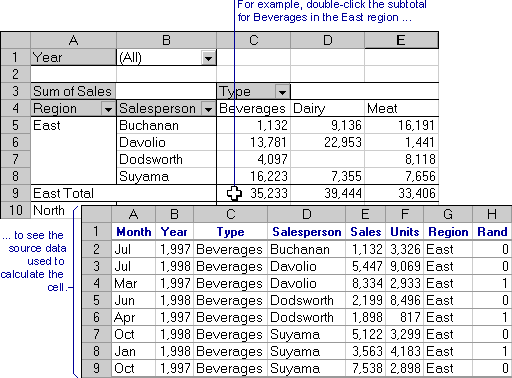The image size is (512, 378).
Task: Click the East Total Beverages value 35,233
Action: [x=253, y=193]
